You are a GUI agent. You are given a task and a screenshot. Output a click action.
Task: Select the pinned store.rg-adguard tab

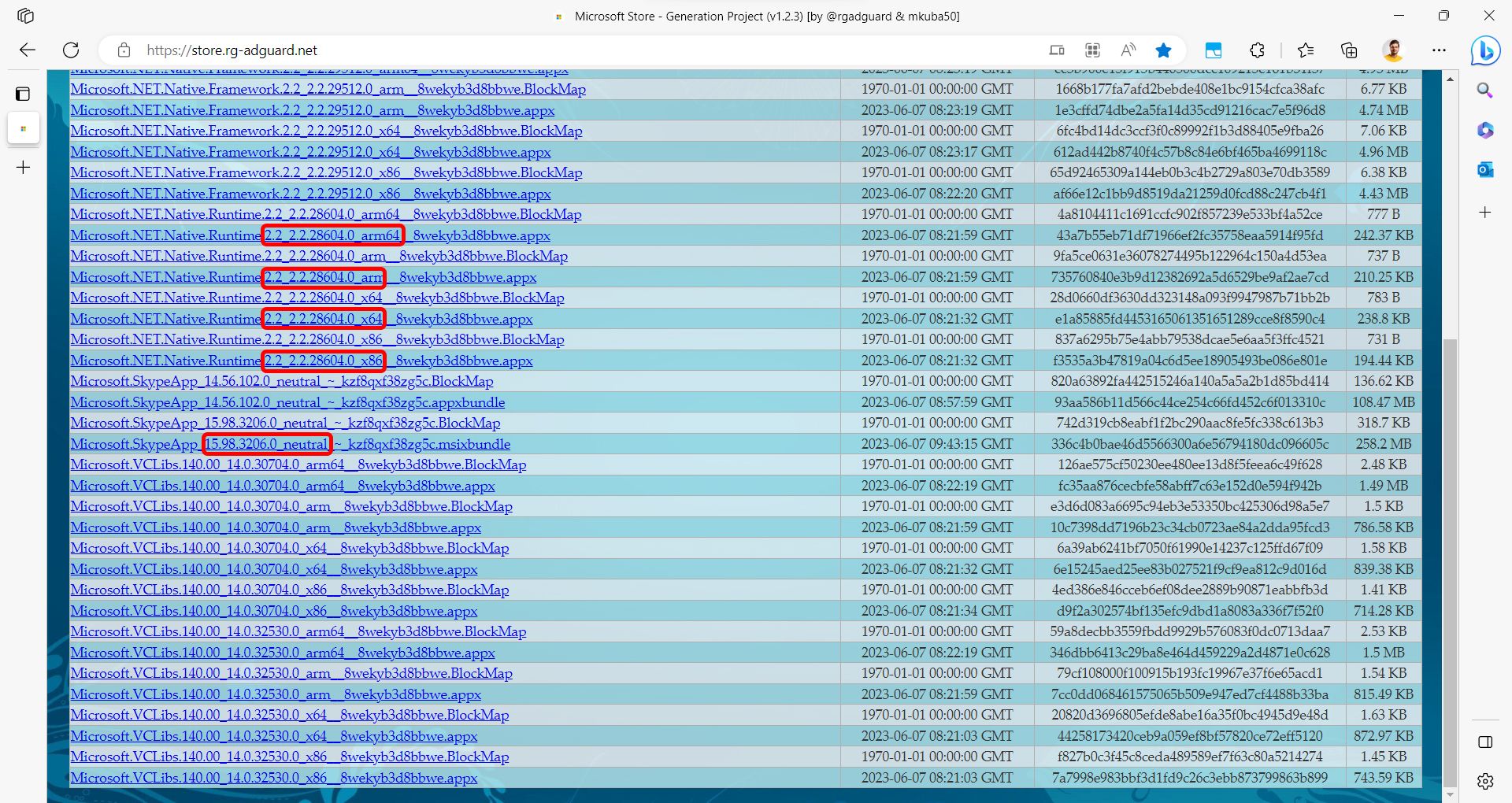click(x=24, y=128)
